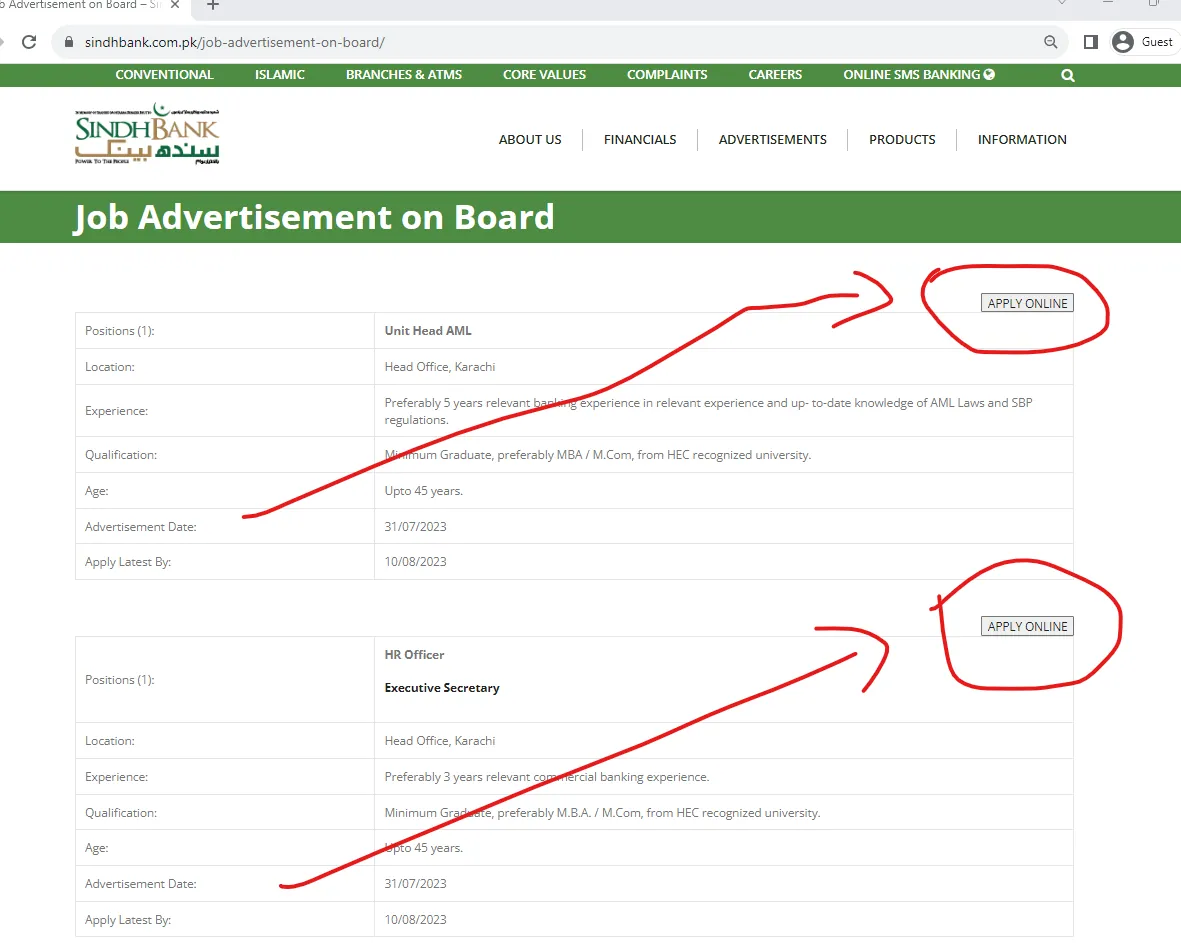Apply online for Unit Head AML
Image resolution: width=1181 pixels, height=943 pixels.
[1027, 303]
